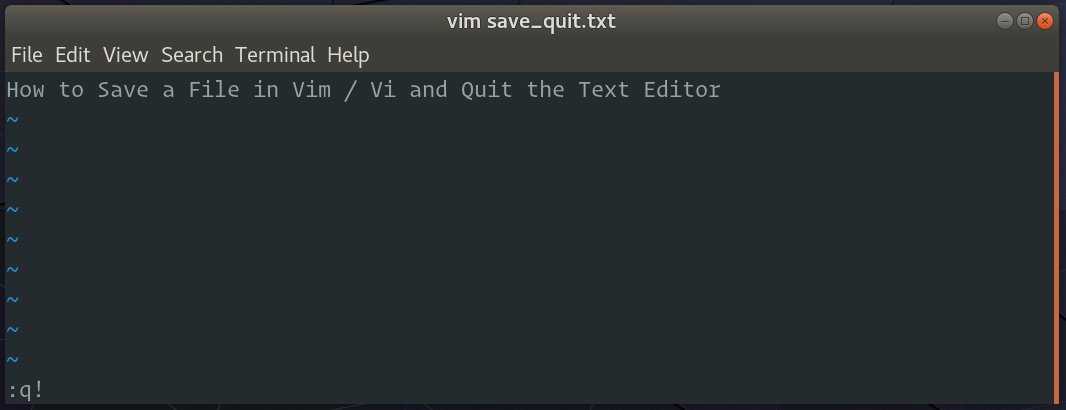This screenshot has width=1066, height=410.
Task: Click the word 'How' at the line start
Action: 26,90
